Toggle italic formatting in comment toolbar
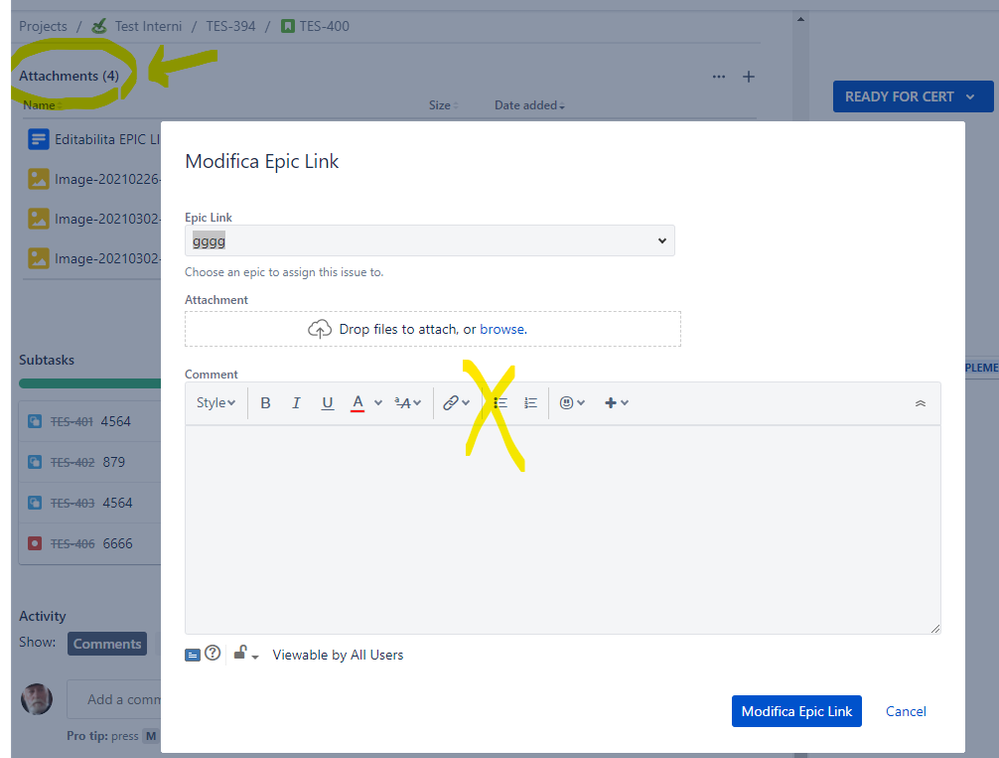The height and width of the screenshot is (758, 999). point(296,403)
